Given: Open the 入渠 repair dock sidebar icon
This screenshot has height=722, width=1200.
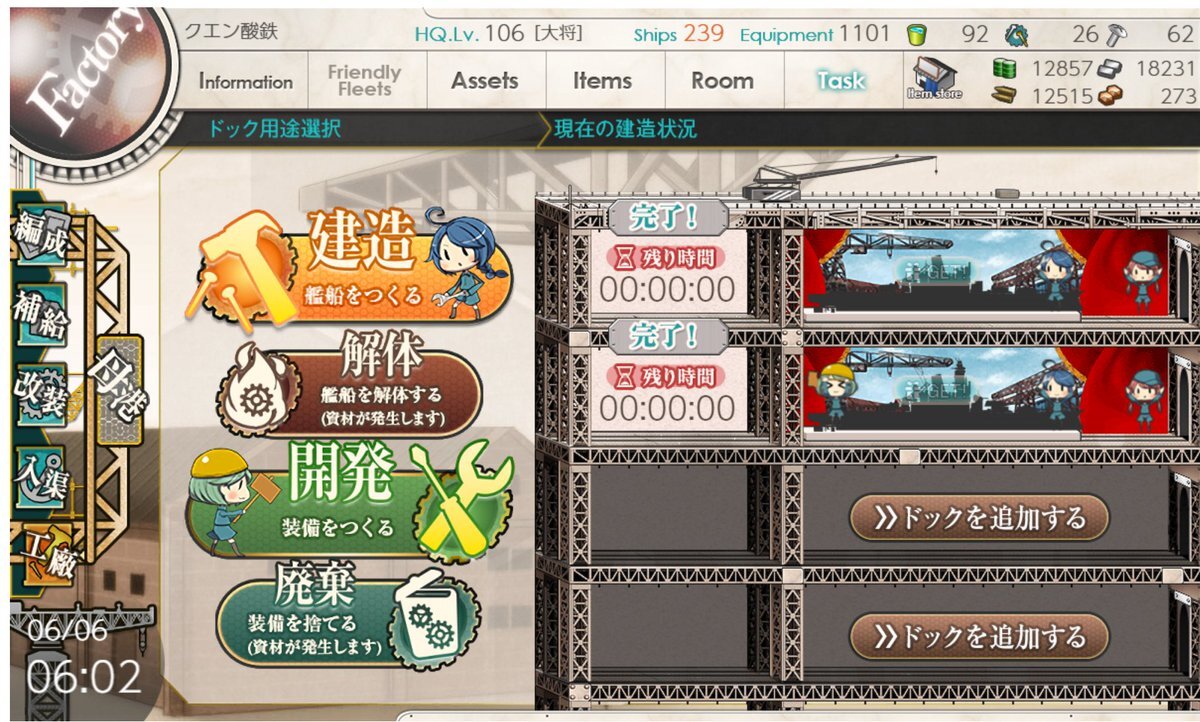Looking at the screenshot, I should click(x=40, y=474).
